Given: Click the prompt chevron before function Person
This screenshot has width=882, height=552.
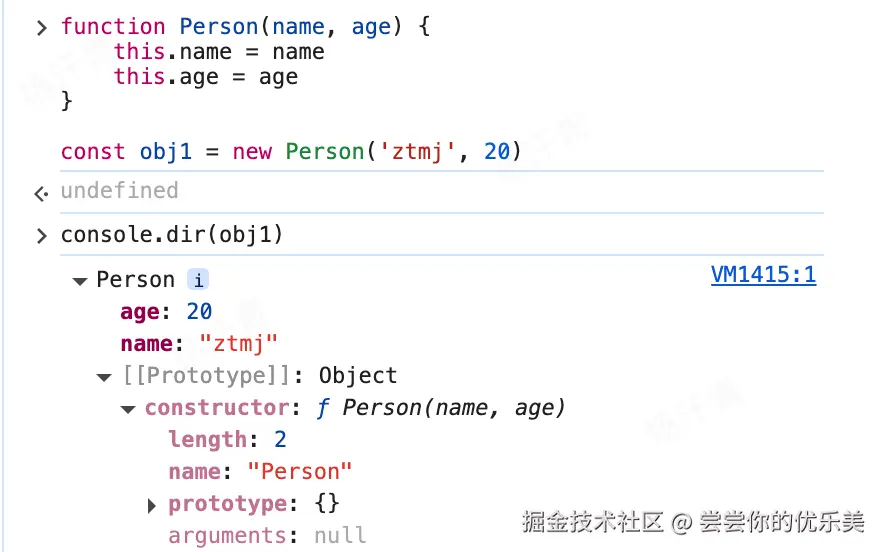Looking at the screenshot, I should 41,27.
